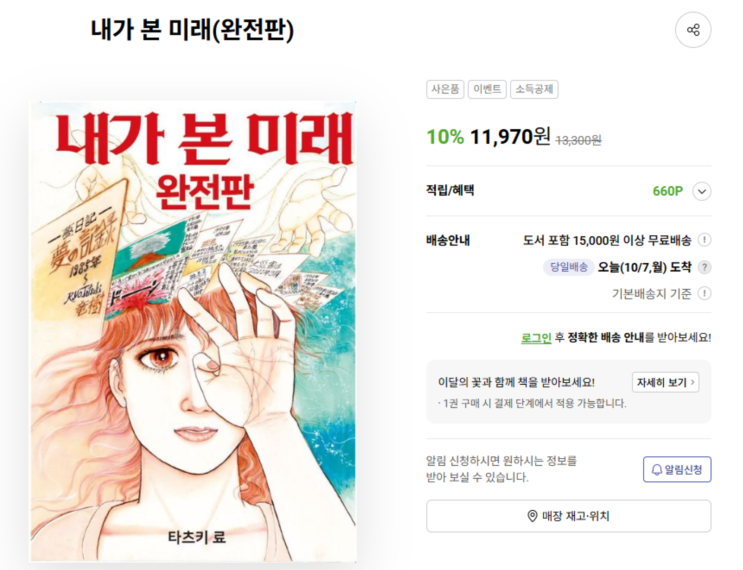Image resolution: width=743 pixels, height=570 pixels.
Task: Select the 사은품 tag
Action: pos(445,90)
